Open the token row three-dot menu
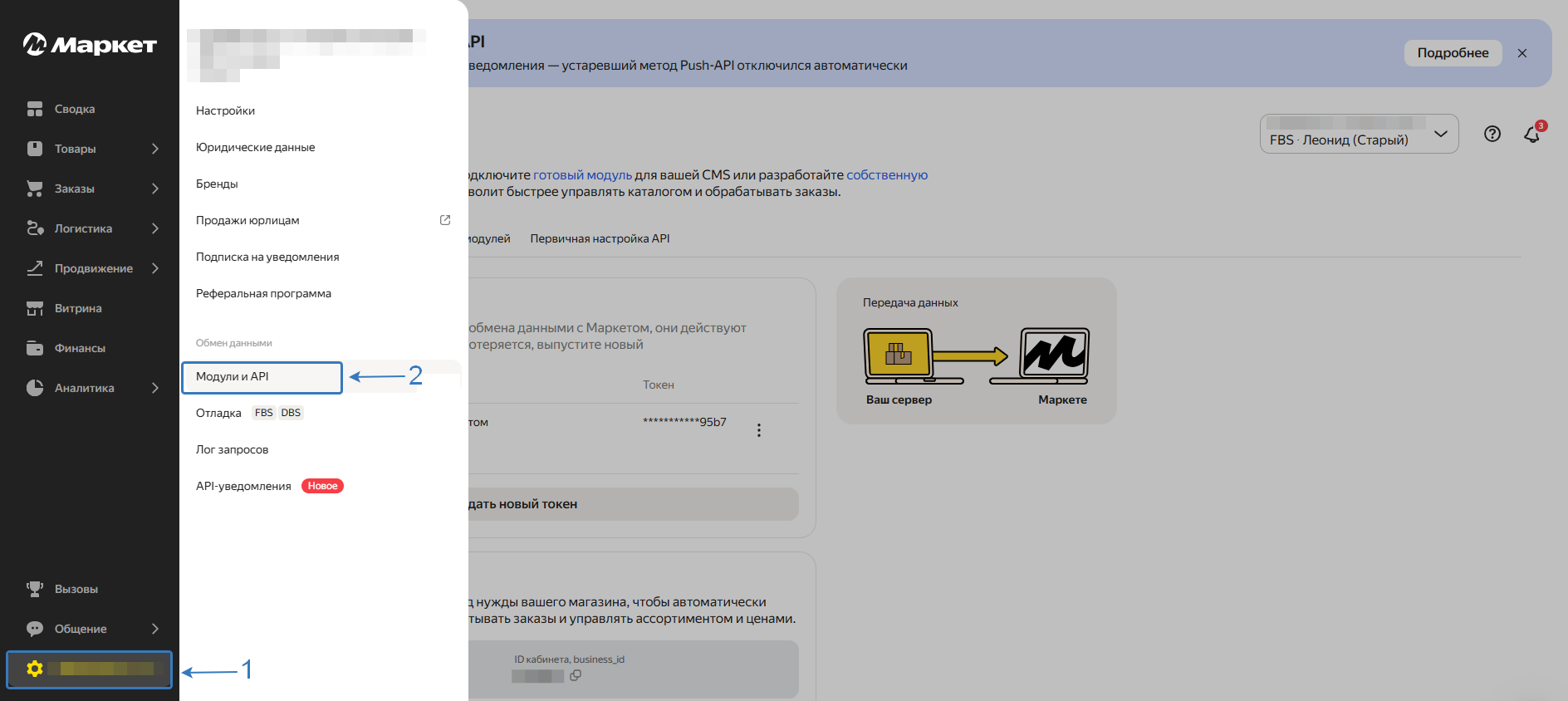This screenshot has height=701, width=1568. pos(759,430)
